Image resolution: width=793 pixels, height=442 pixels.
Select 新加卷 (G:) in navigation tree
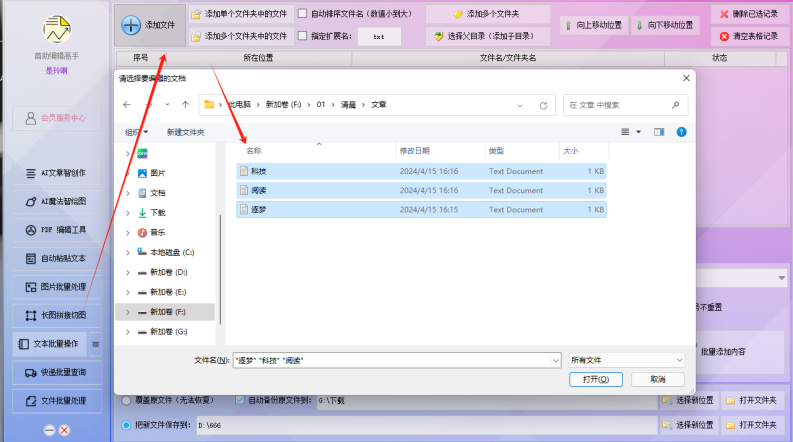tap(168, 332)
